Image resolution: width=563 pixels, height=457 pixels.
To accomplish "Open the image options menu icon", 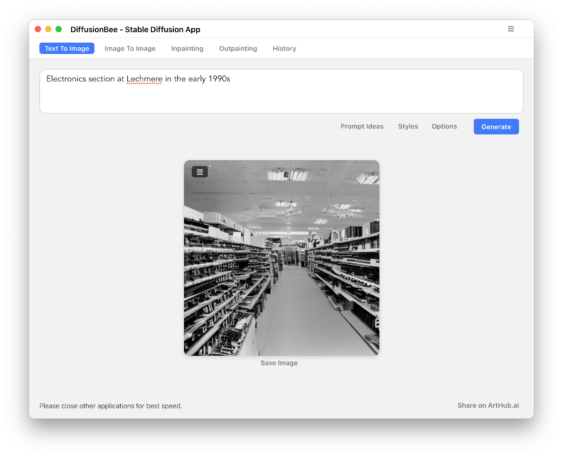I will coord(200,172).
